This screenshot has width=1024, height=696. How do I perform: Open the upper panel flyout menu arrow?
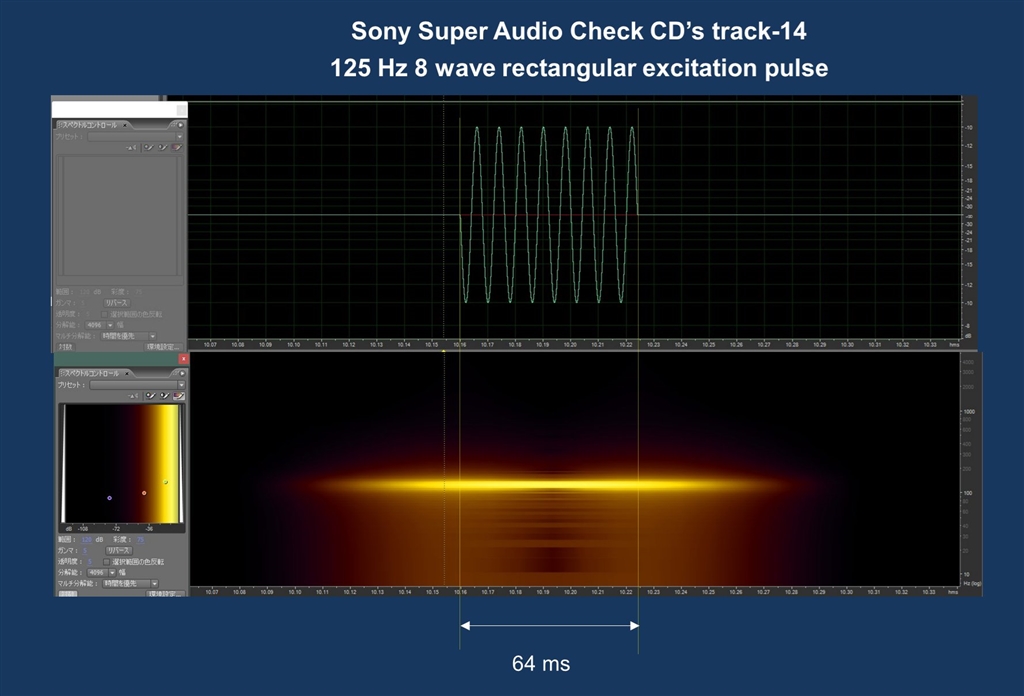point(180,125)
